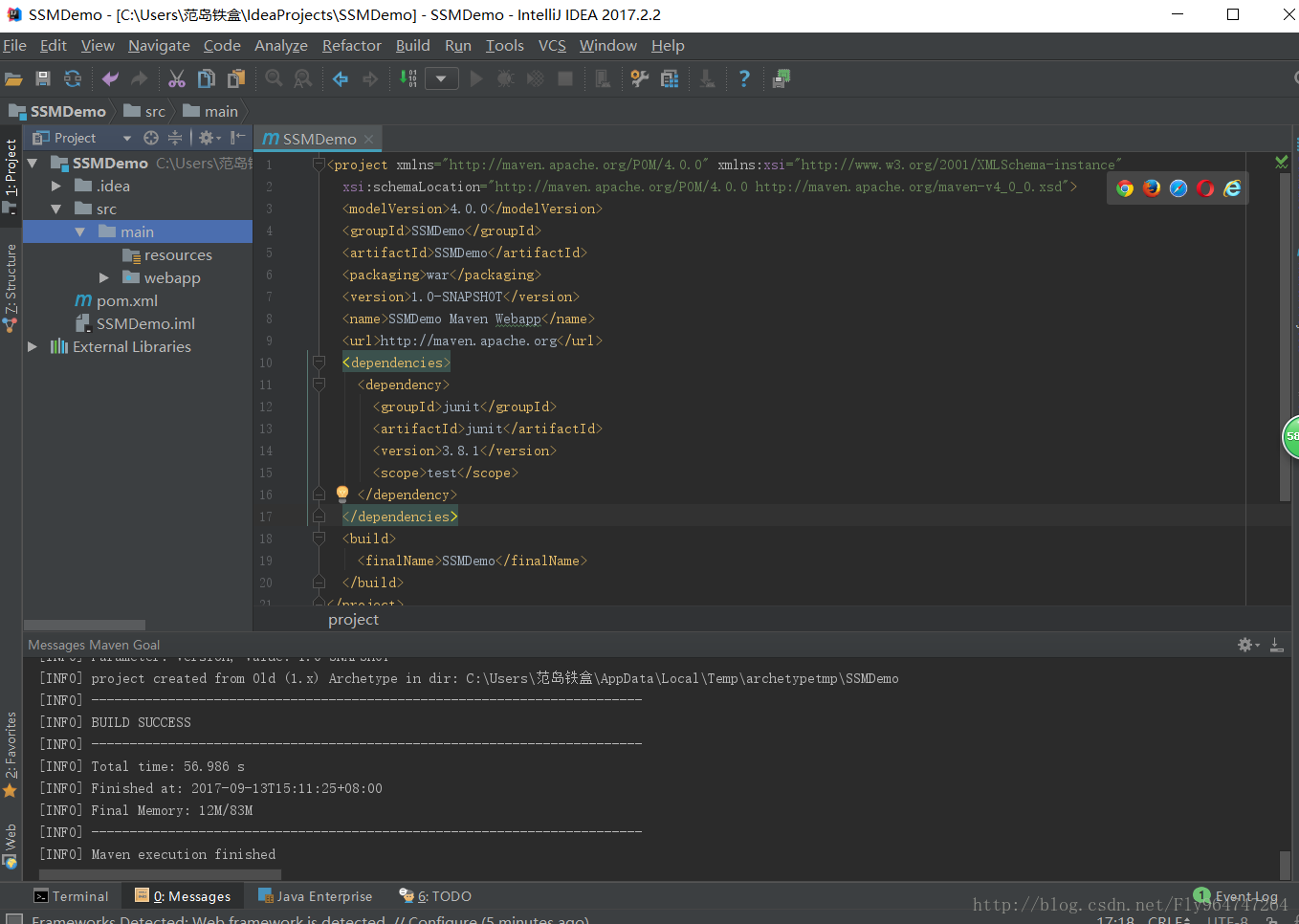This screenshot has width=1299, height=924.
Task: Open pom.xml preview in Opera
Action: click(1205, 188)
